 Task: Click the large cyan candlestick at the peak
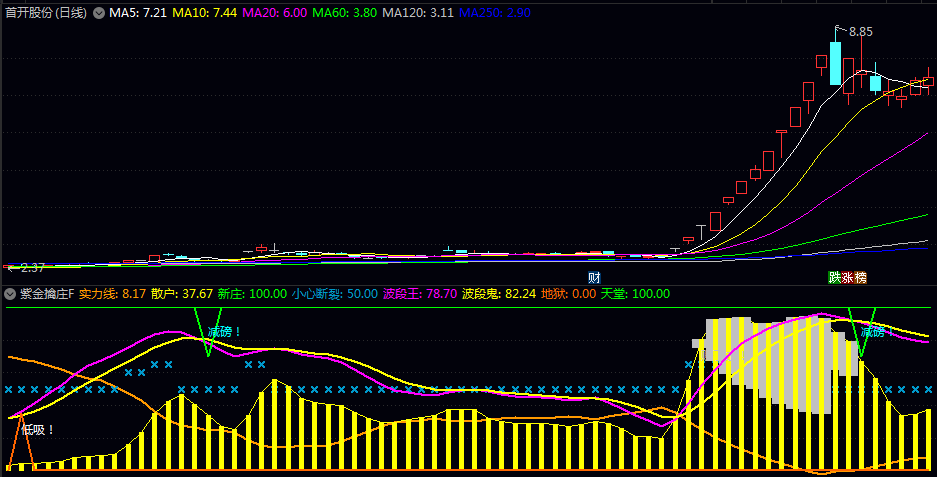tap(836, 63)
